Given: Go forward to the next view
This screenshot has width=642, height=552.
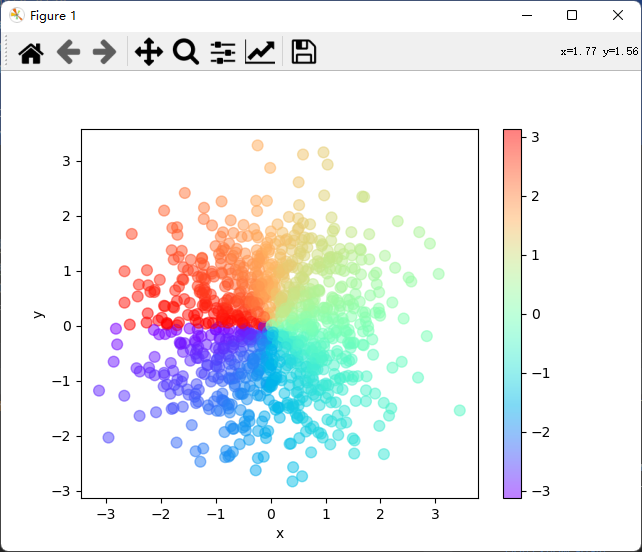Looking at the screenshot, I should [104, 52].
